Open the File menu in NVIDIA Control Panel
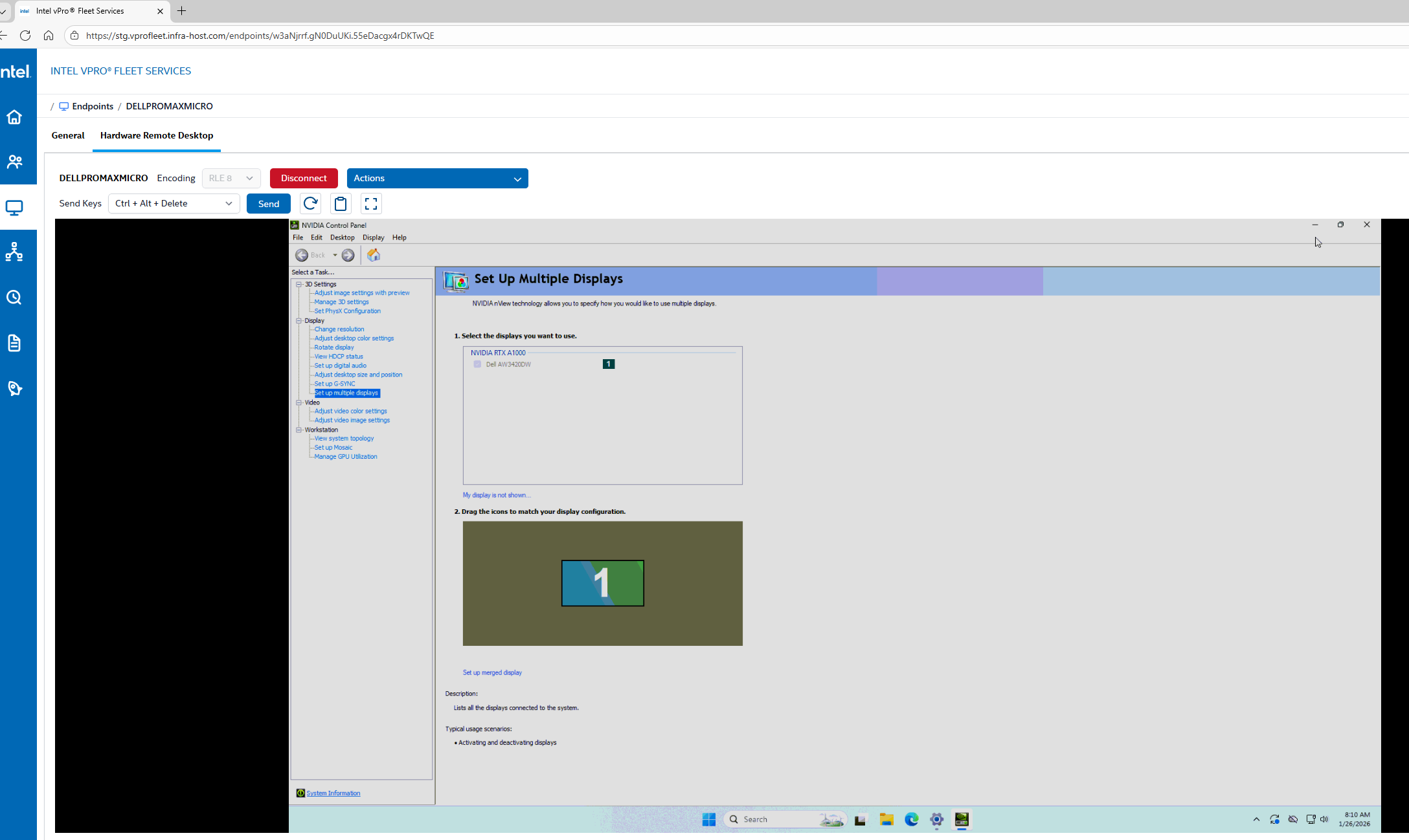 coord(298,238)
